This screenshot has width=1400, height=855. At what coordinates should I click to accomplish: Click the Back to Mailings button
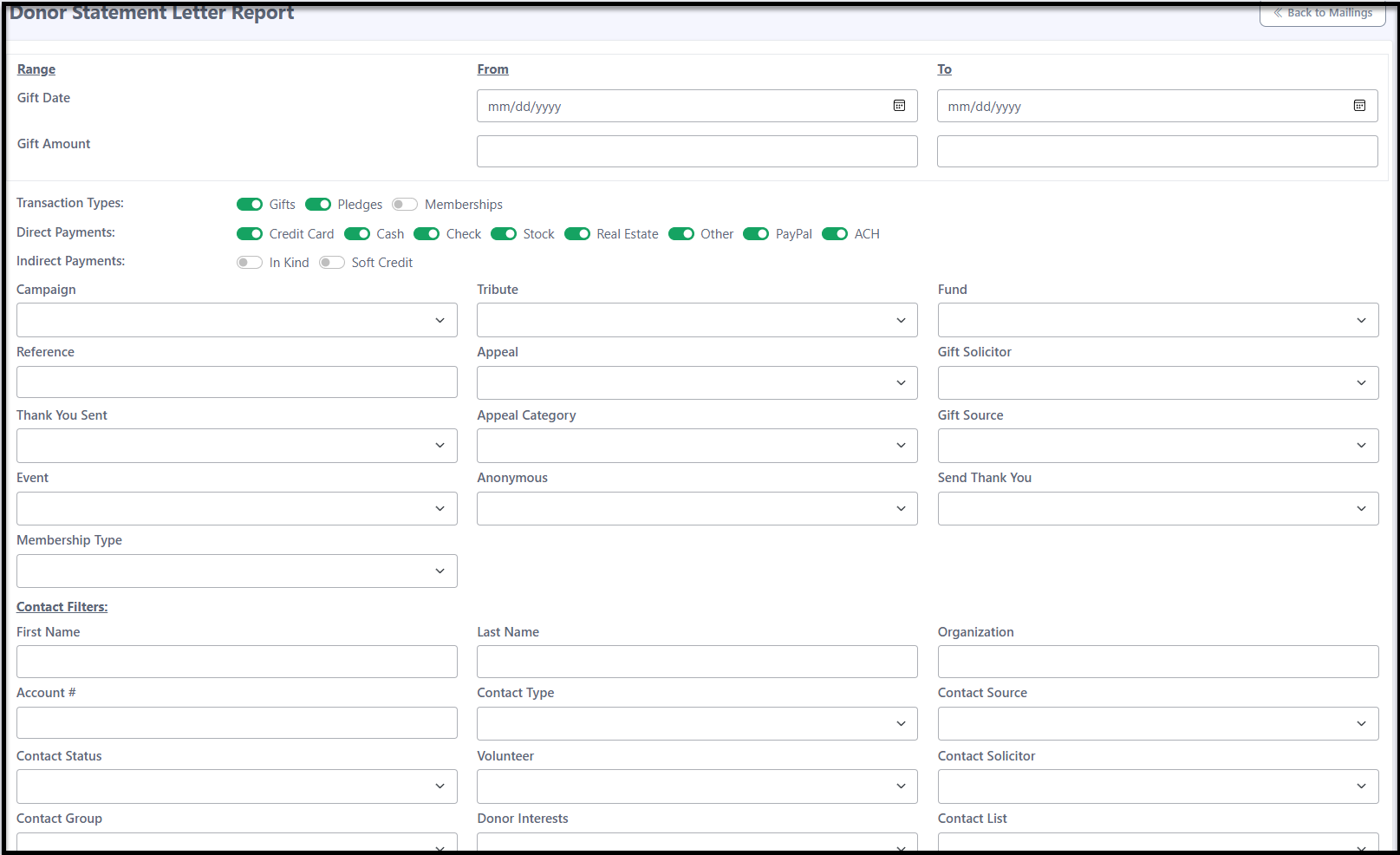tap(1322, 13)
